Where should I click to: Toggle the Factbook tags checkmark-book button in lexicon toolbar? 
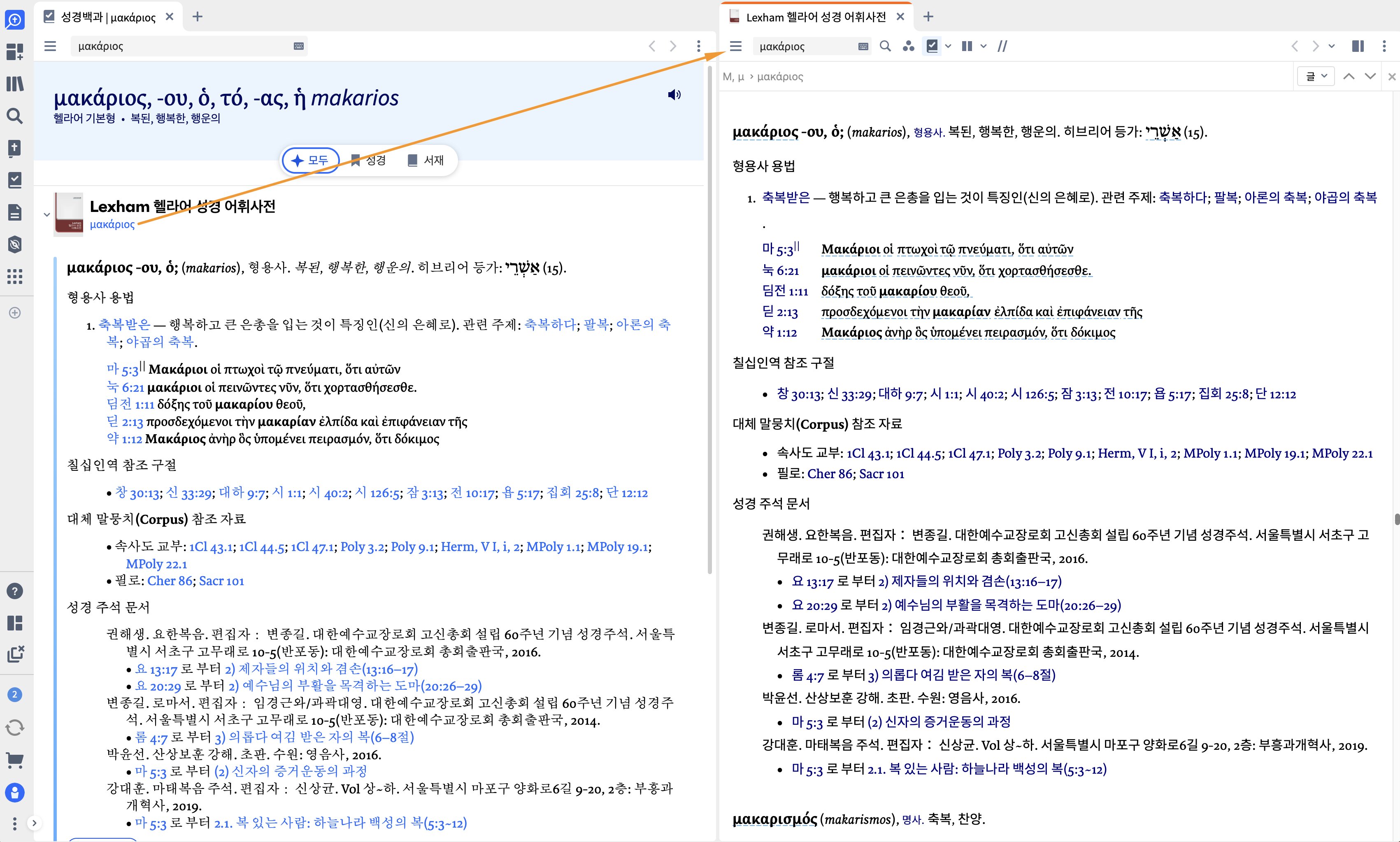(x=932, y=46)
